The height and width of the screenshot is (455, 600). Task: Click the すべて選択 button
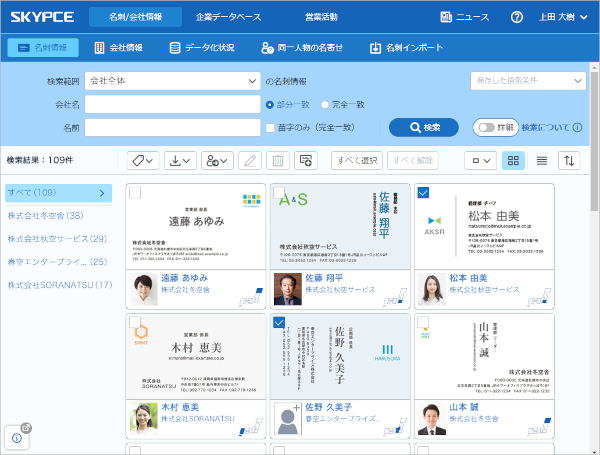coord(357,160)
